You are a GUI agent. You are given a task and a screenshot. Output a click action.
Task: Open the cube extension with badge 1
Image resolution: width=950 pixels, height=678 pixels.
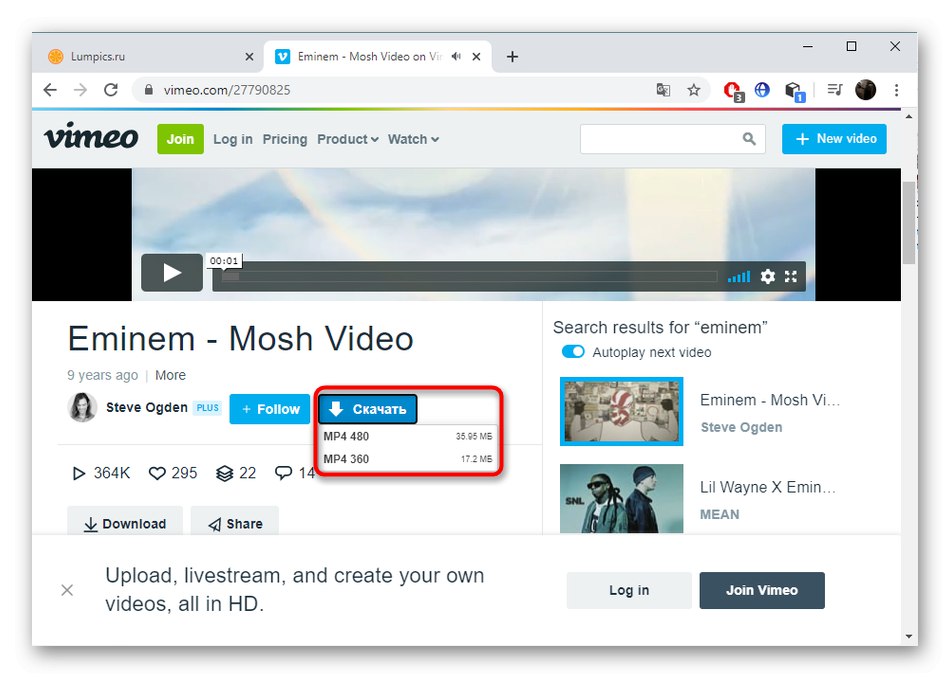(x=794, y=91)
